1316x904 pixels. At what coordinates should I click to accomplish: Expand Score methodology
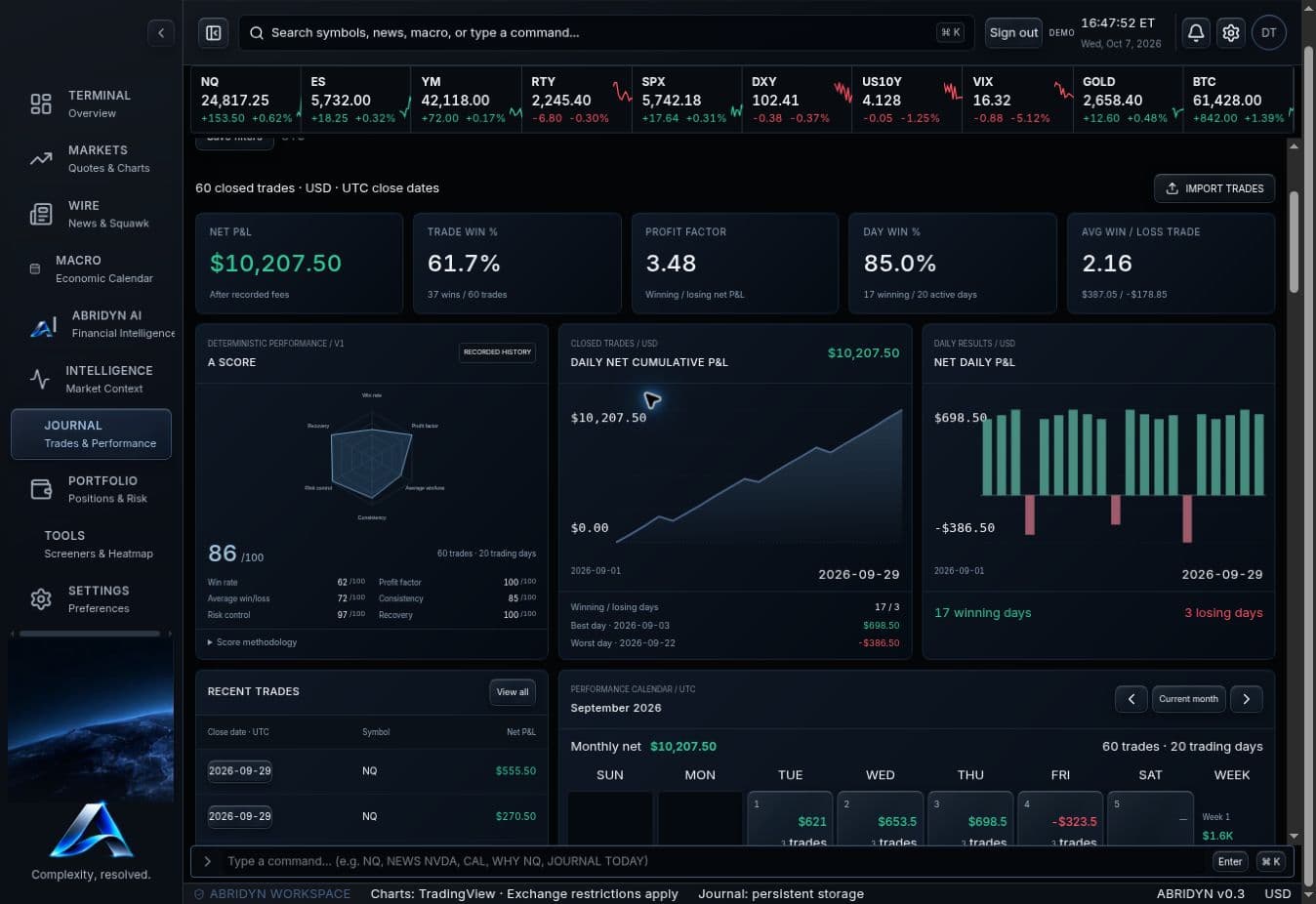point(252,642)
